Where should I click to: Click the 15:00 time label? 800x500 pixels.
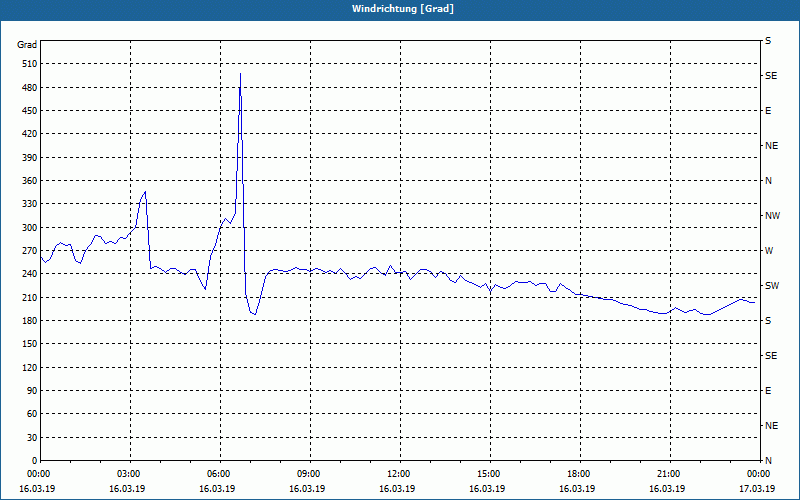(x=488, y=474)
